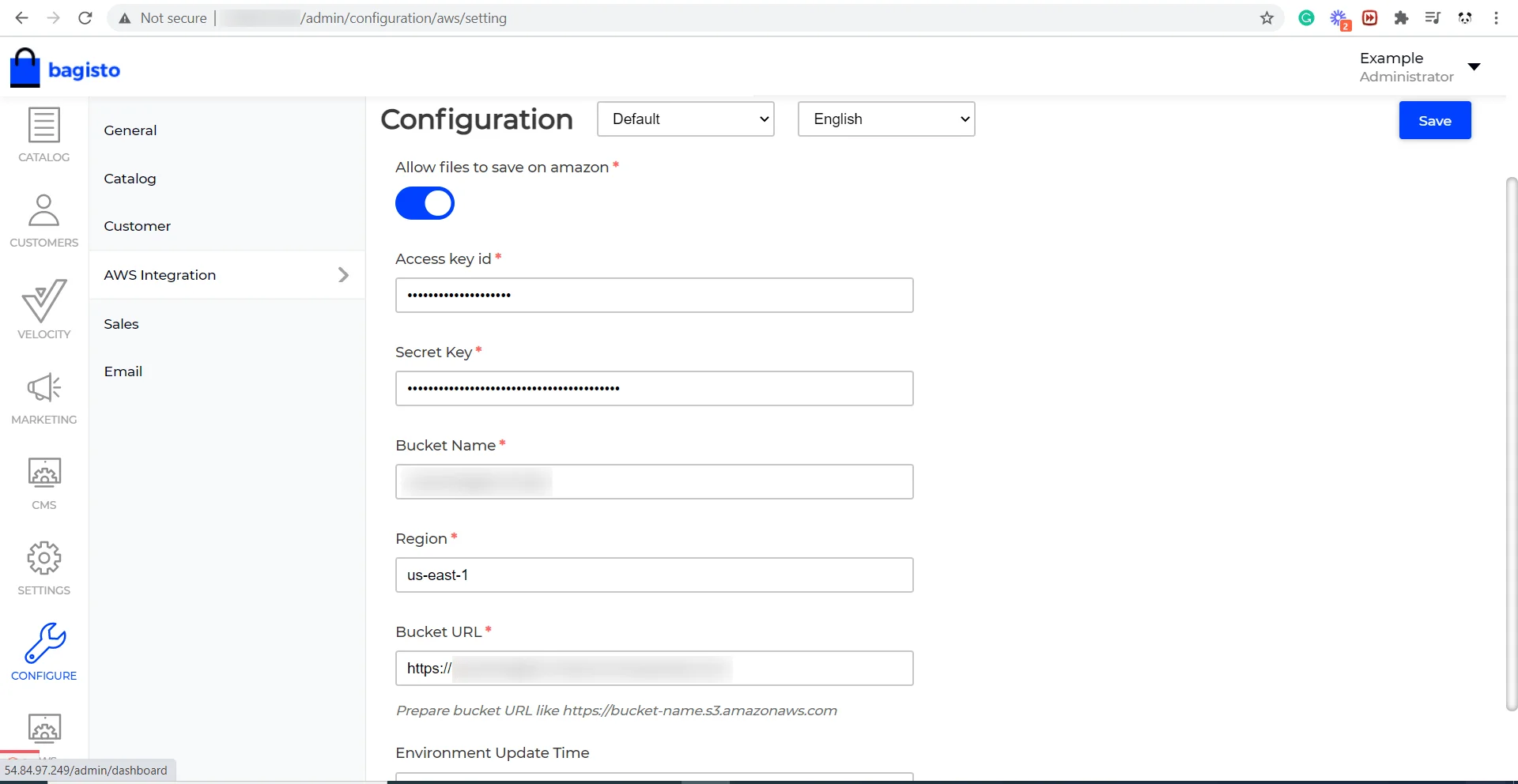Go back with browser back arrow

(x=21, y=17)
